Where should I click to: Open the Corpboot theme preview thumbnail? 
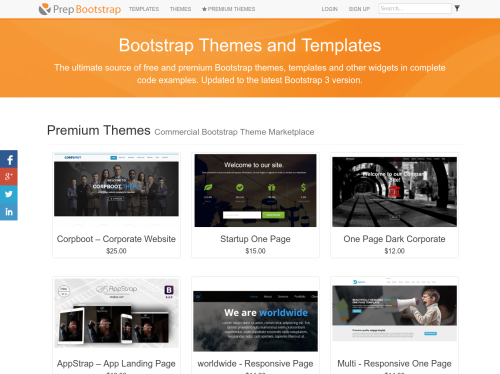click(x=116, y=190)
